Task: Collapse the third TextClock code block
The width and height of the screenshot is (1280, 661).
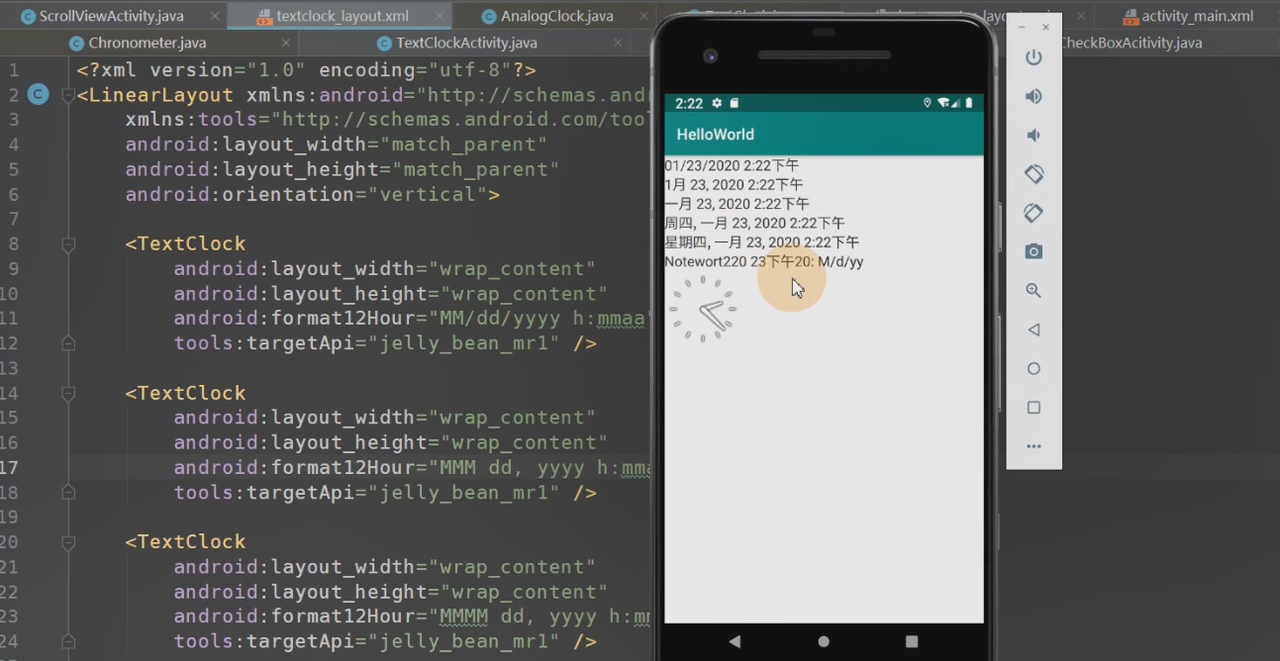Action: click(67, 541)
